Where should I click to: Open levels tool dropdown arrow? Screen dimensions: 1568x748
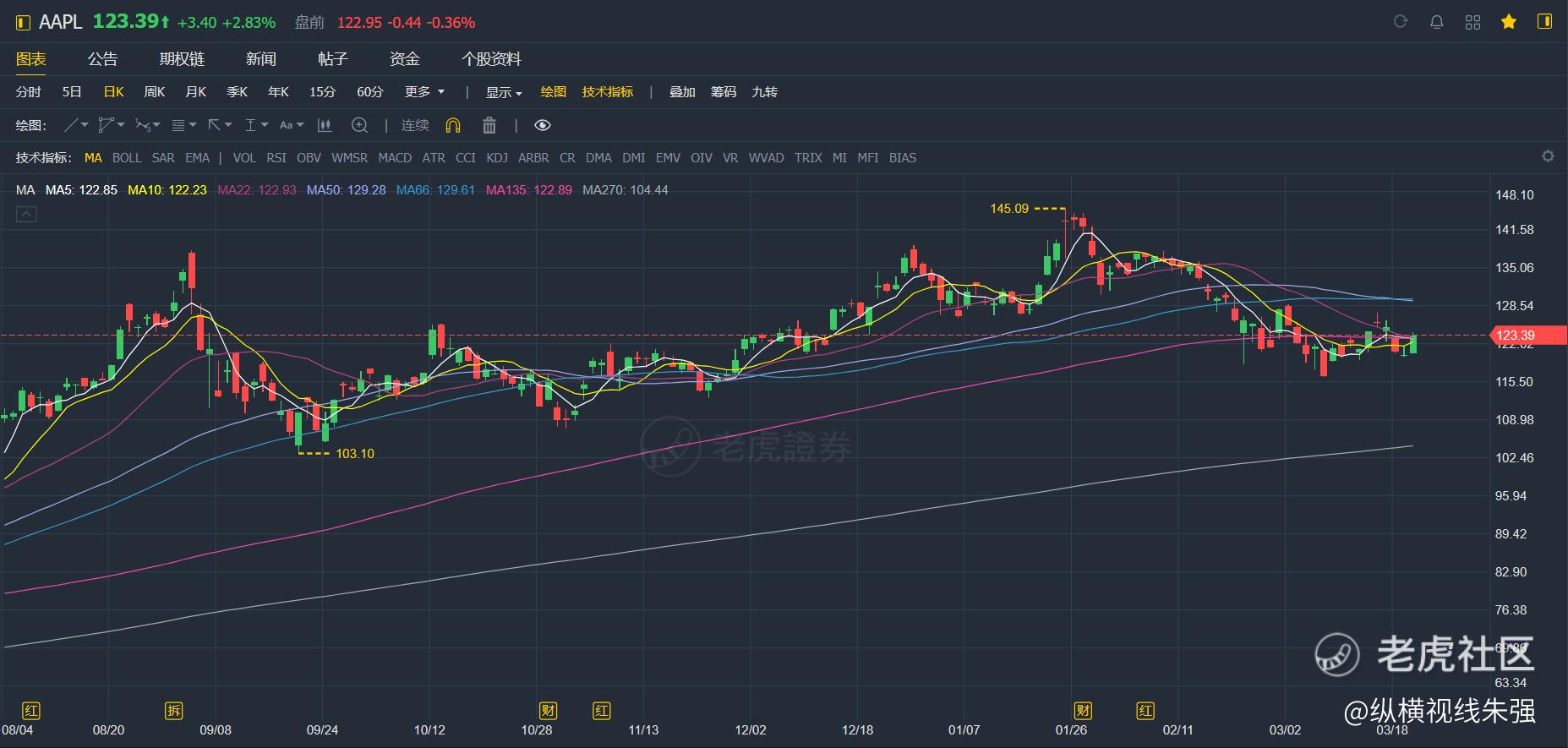coord(193,125)
